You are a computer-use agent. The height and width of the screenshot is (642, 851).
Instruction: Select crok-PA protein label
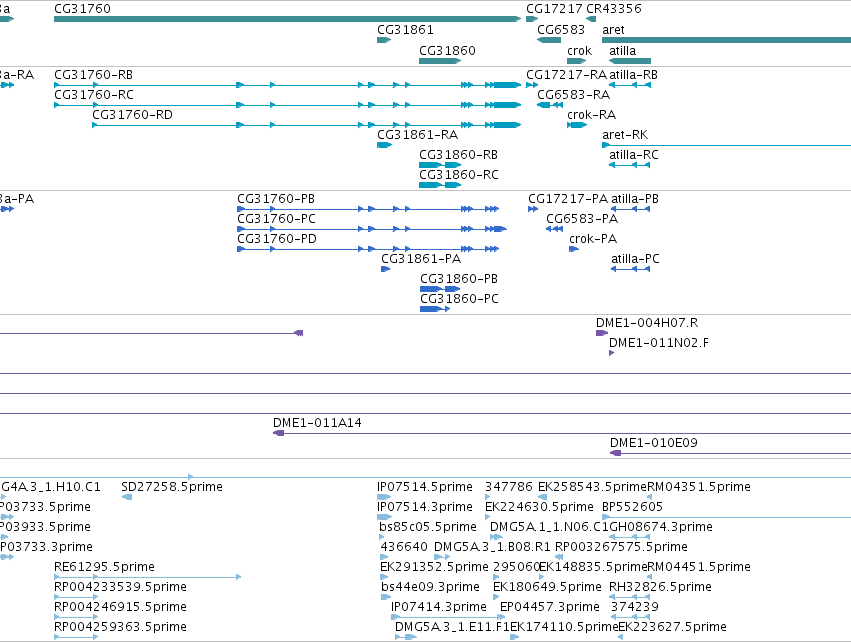tap(593, 239)
